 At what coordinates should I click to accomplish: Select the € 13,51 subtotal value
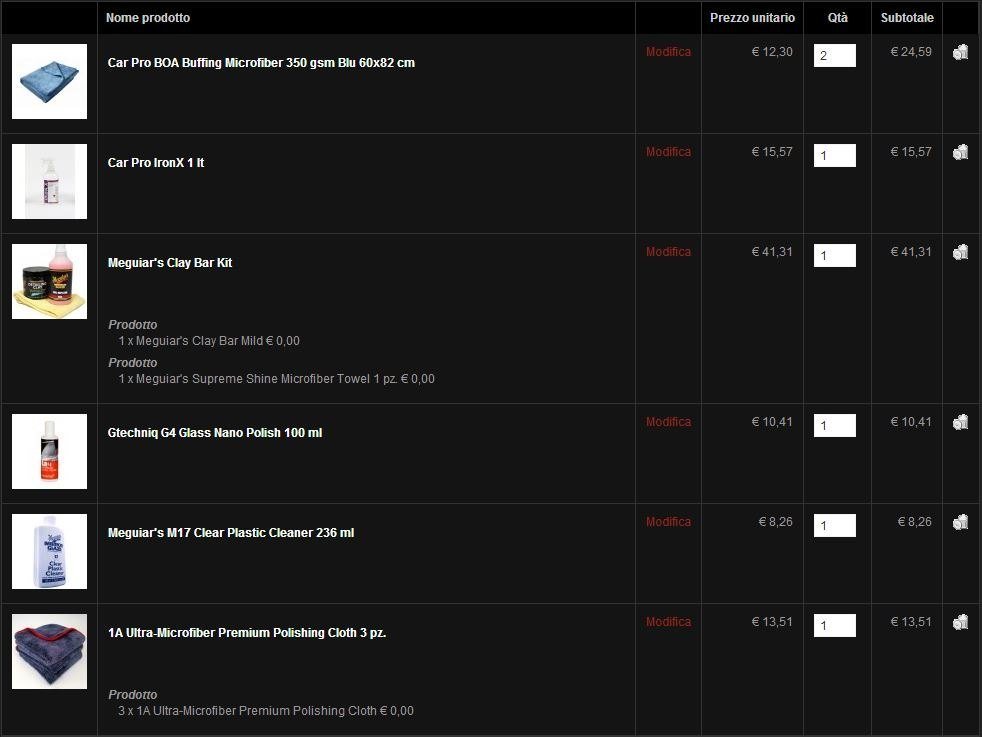[911, 622]
